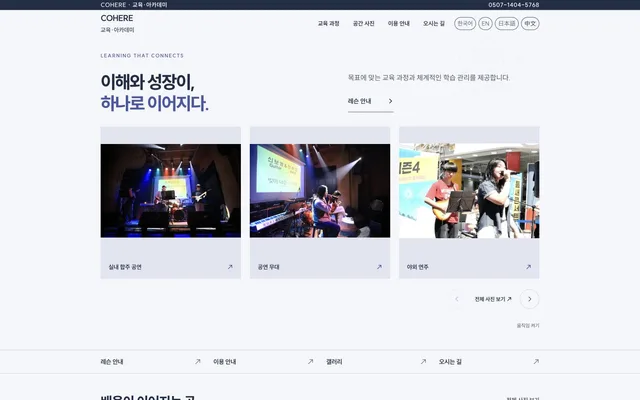Click the heading 하나로 이어지다.
Viewport: 640px width, 400px height.
click(154, 103)
